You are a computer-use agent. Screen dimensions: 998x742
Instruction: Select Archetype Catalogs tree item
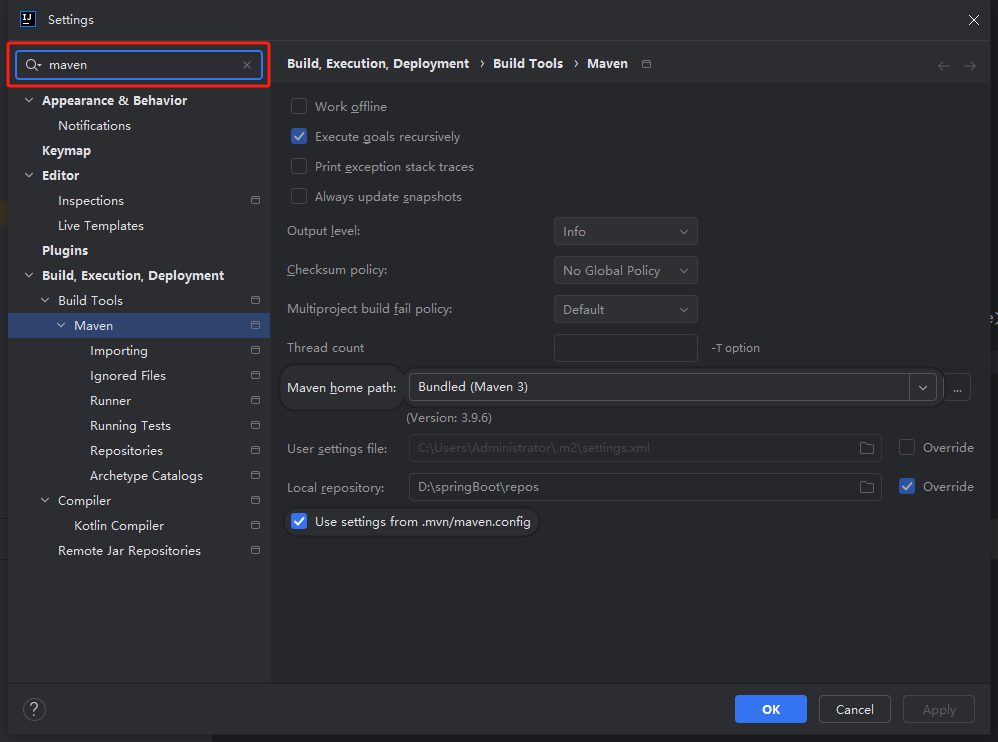[x=146, y=475]
